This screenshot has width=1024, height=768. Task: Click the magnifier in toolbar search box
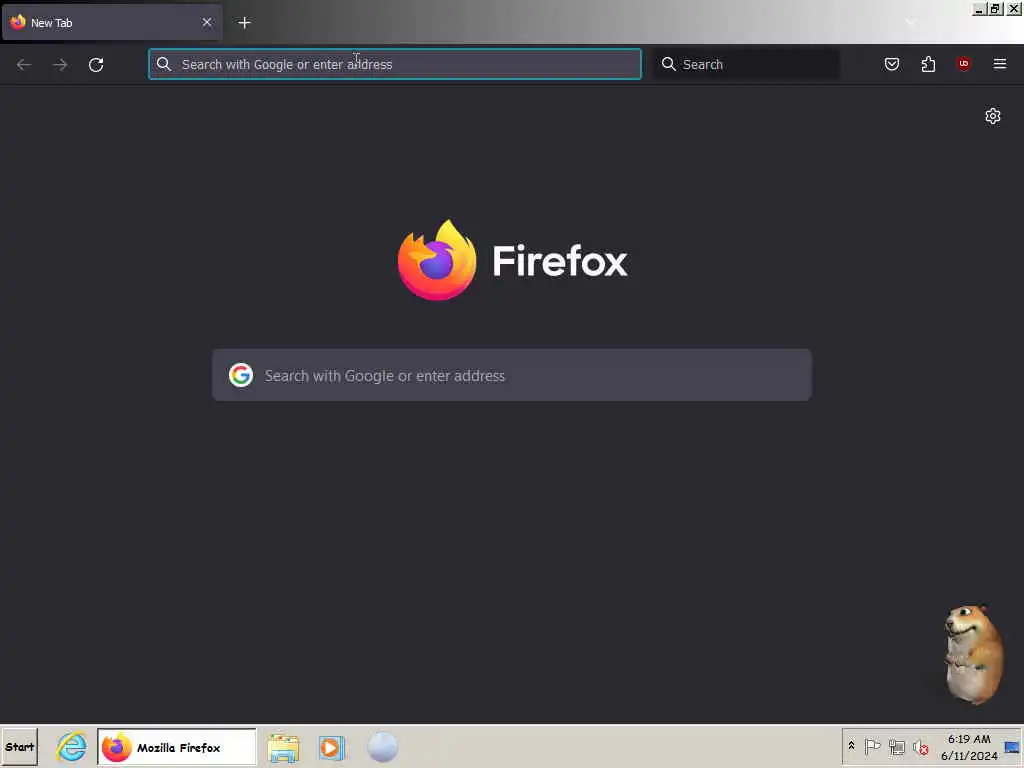pyautogui.click(x=669, y=64)
